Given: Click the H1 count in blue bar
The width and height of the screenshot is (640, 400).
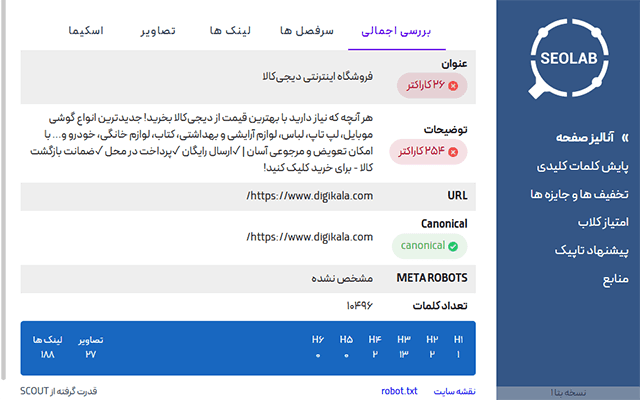Looking at the screenshot, I should pos(458,355).
